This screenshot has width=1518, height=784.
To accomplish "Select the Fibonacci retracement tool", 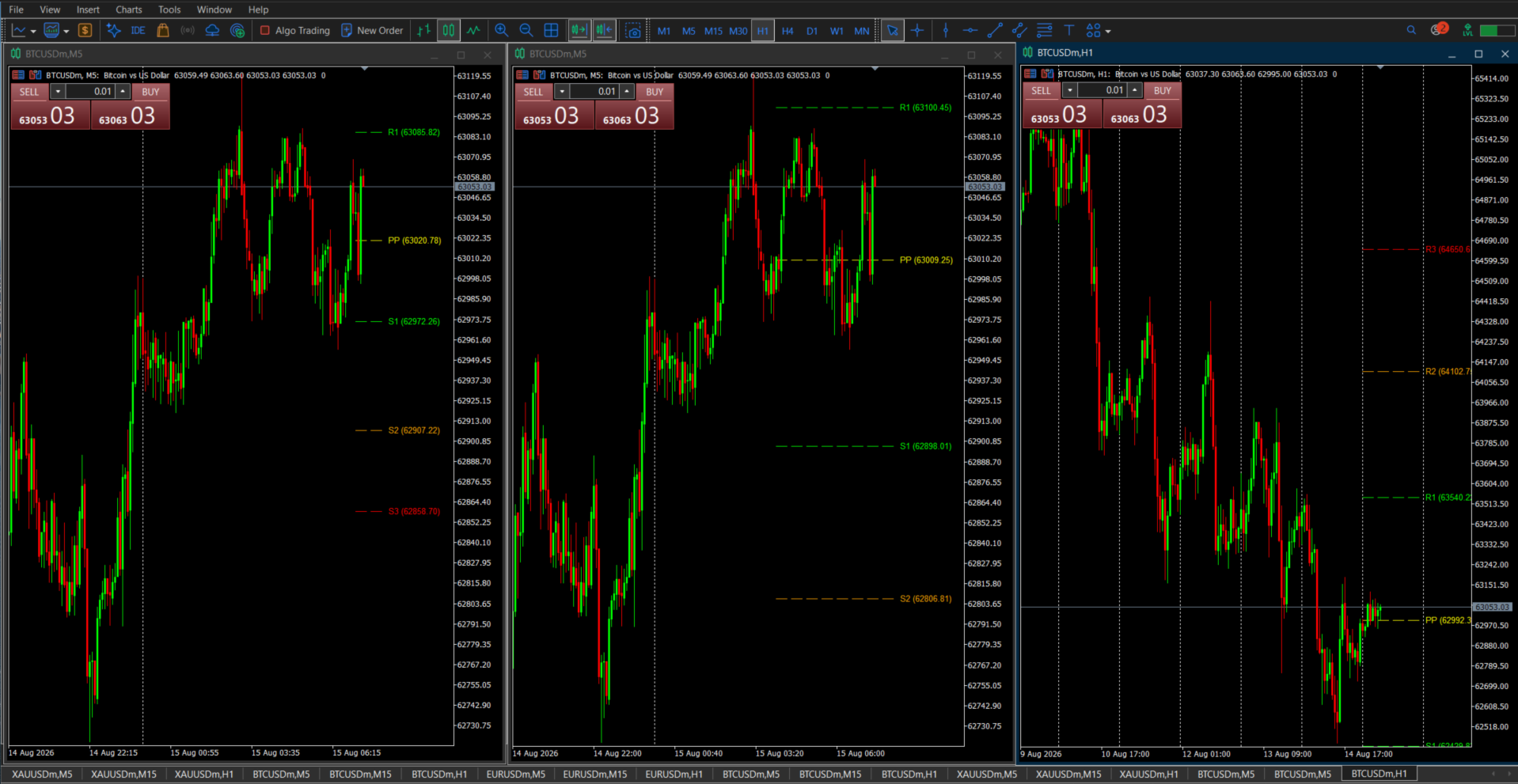I will coord(1044,30).
